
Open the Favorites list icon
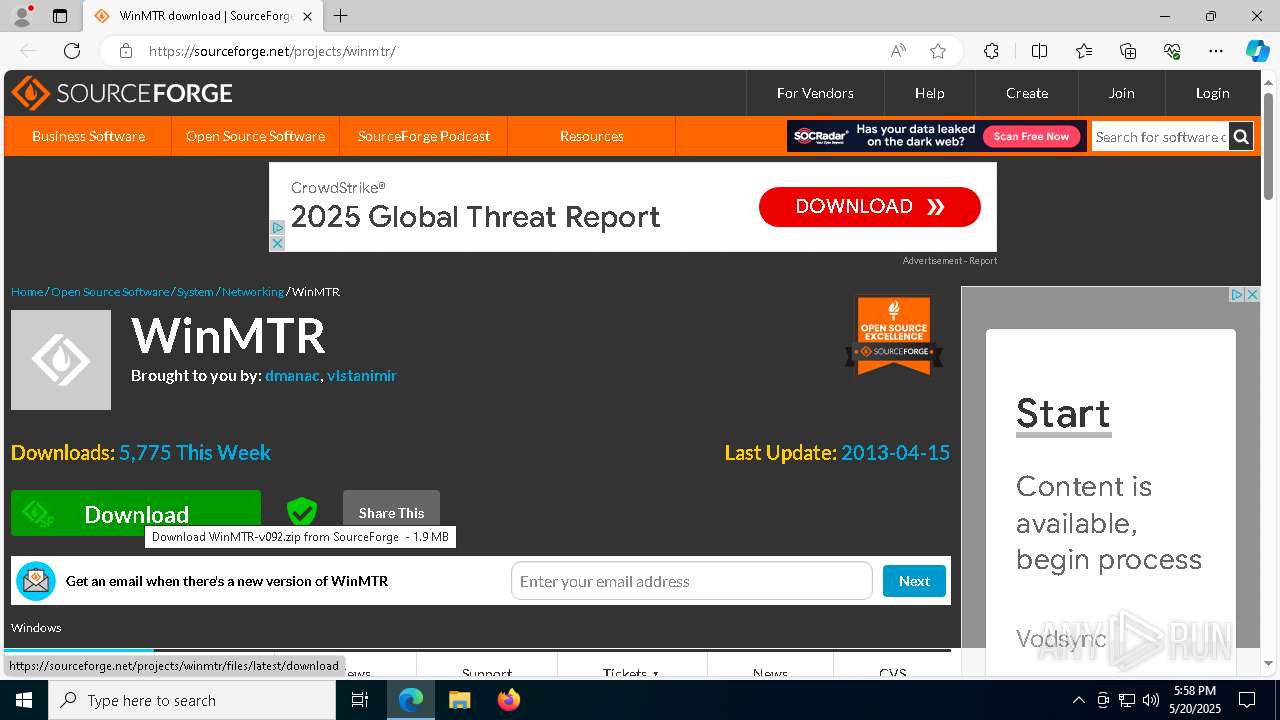pyautogui.click(x=1084, y=51)
